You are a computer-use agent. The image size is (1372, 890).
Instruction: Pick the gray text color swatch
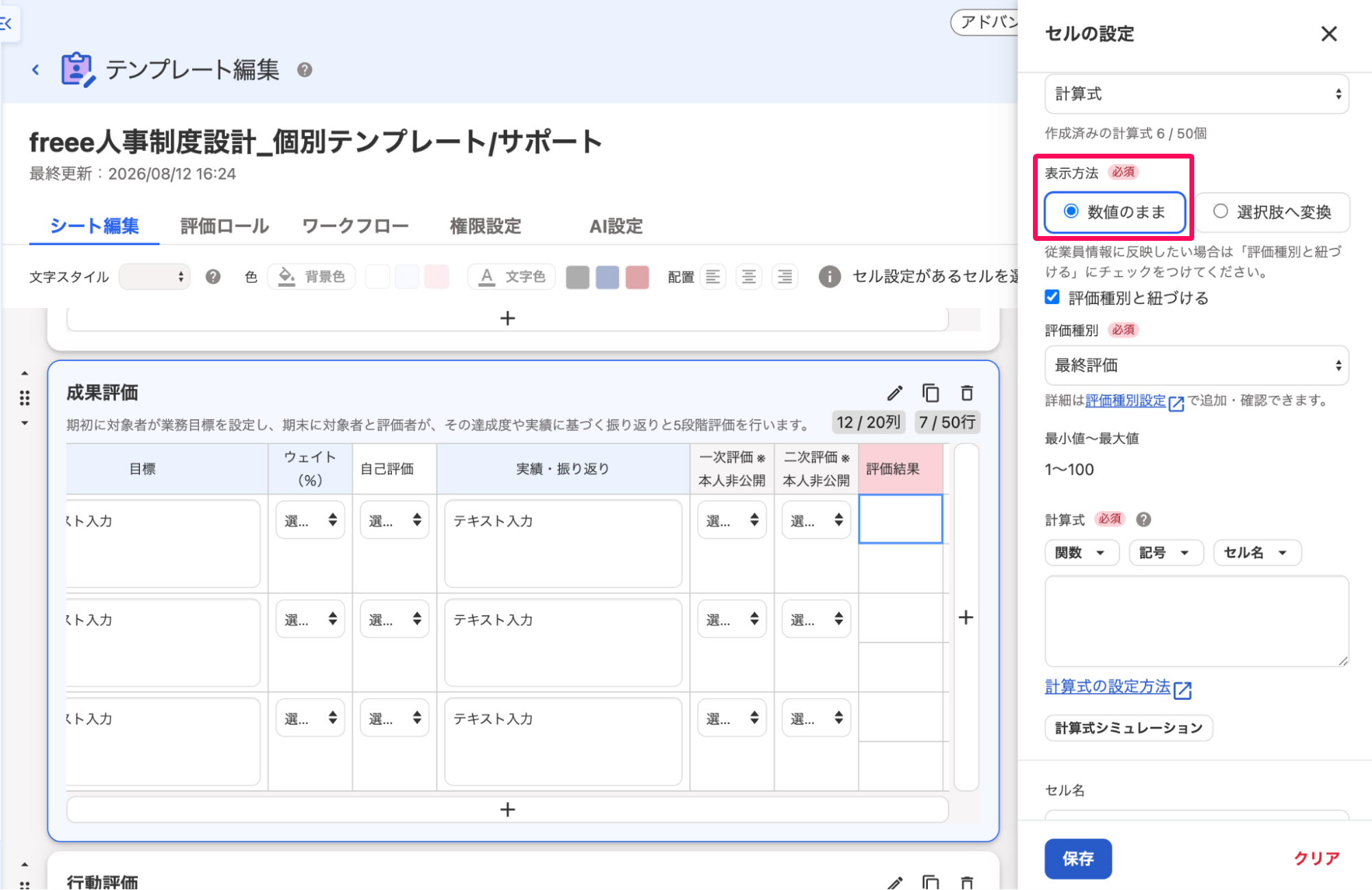(x=577, y=277)
